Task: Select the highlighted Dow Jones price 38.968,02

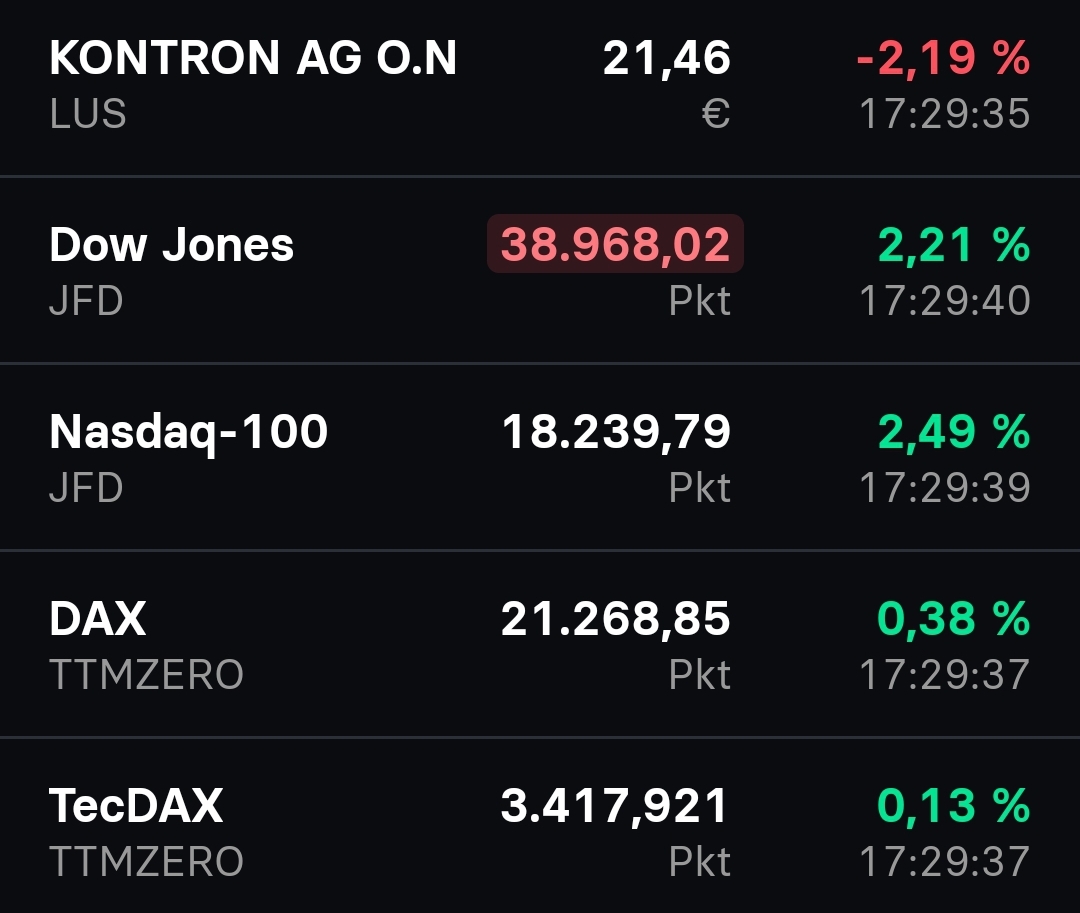Action: pyautogui.click(x=614, y=244)
